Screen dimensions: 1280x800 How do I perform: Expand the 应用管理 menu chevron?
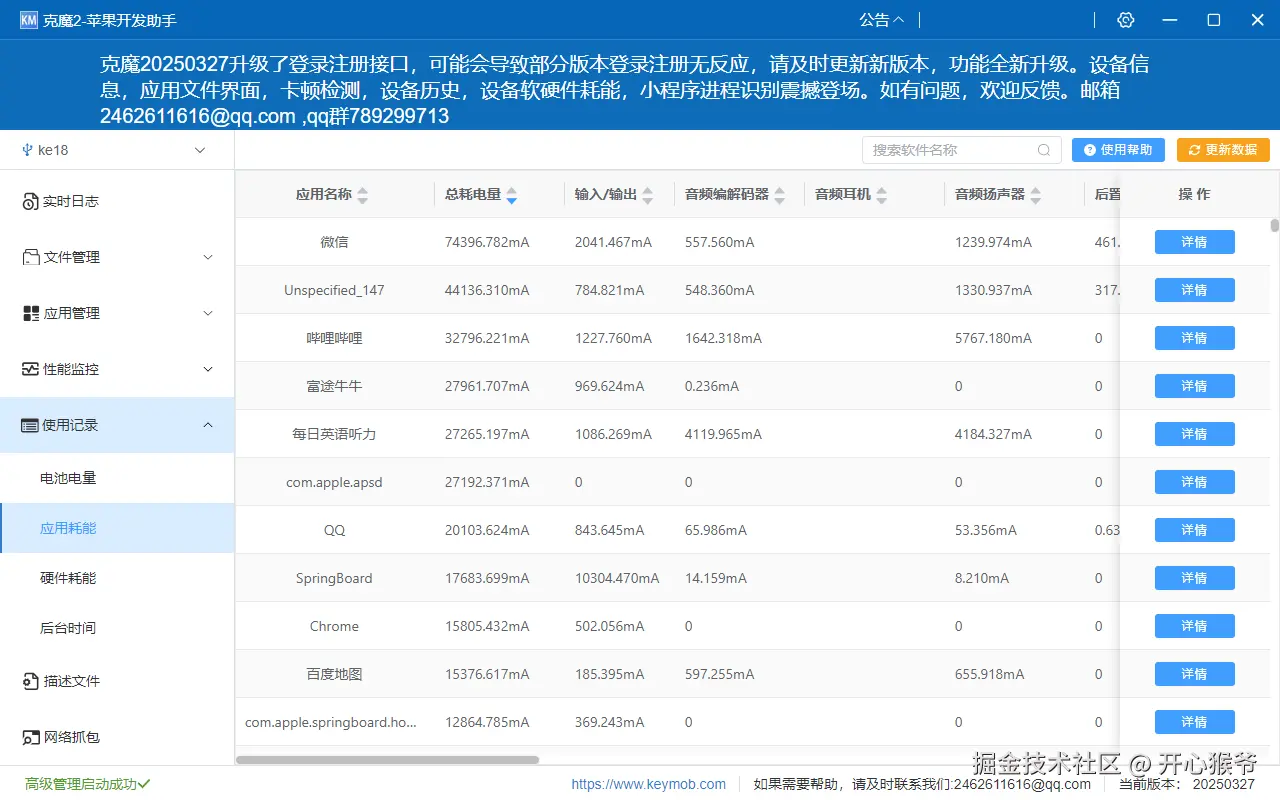[208, 313]
